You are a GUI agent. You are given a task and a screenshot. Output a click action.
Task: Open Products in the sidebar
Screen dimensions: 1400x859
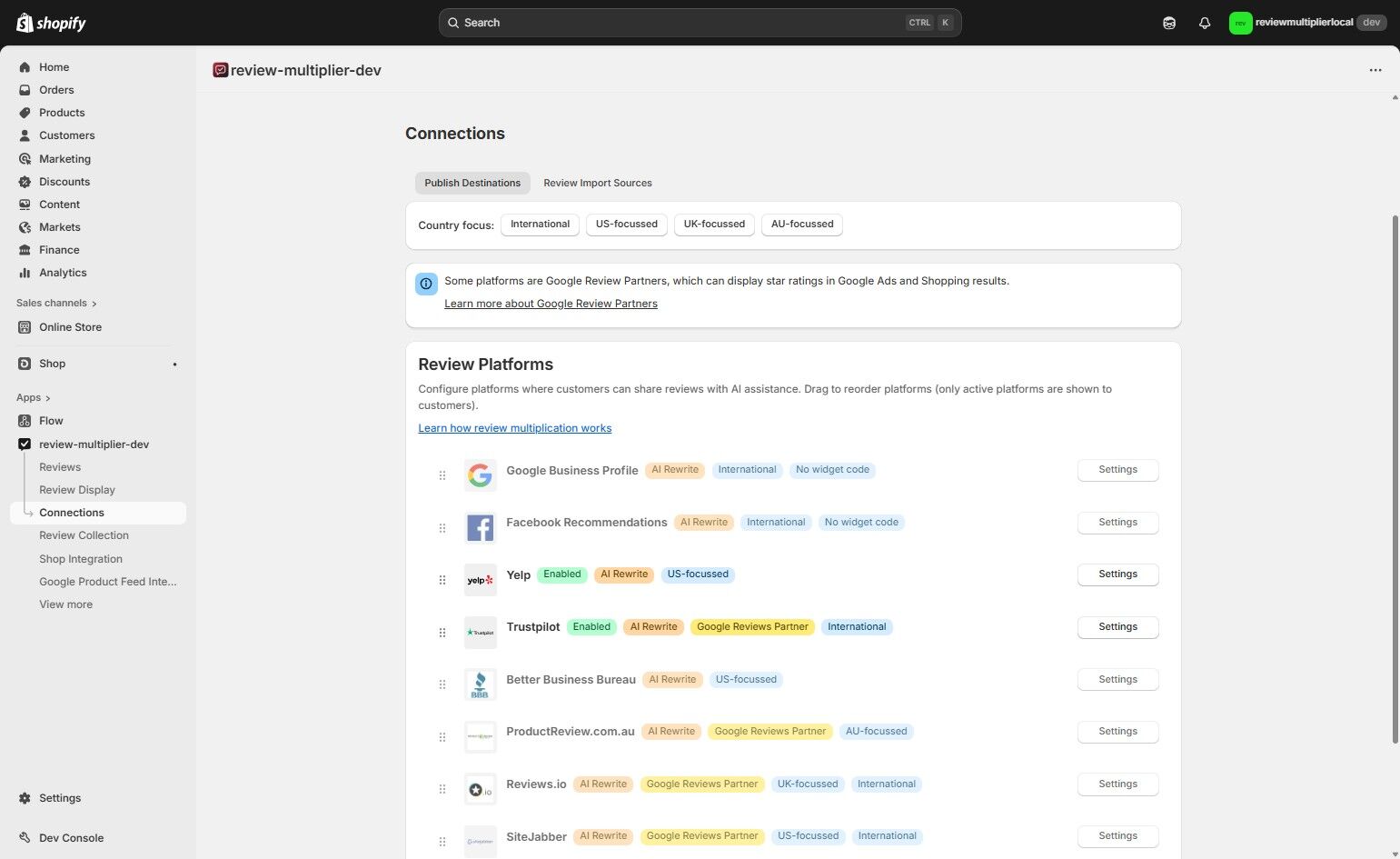click(98, 113)
